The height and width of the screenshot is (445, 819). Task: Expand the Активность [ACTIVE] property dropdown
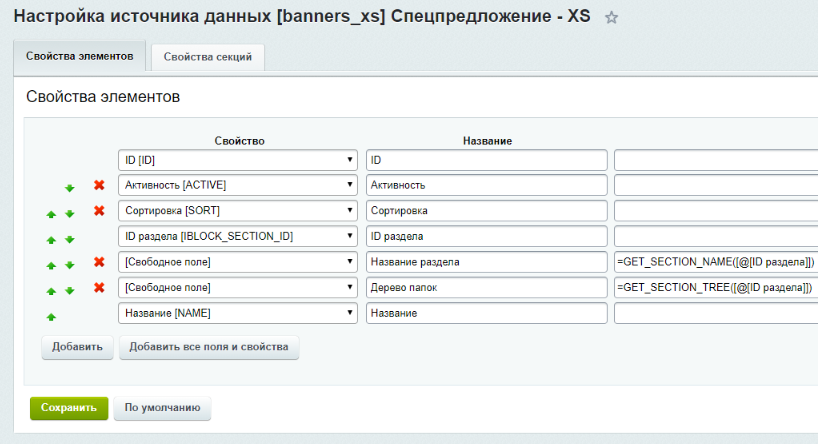click(x=237, y=185)
